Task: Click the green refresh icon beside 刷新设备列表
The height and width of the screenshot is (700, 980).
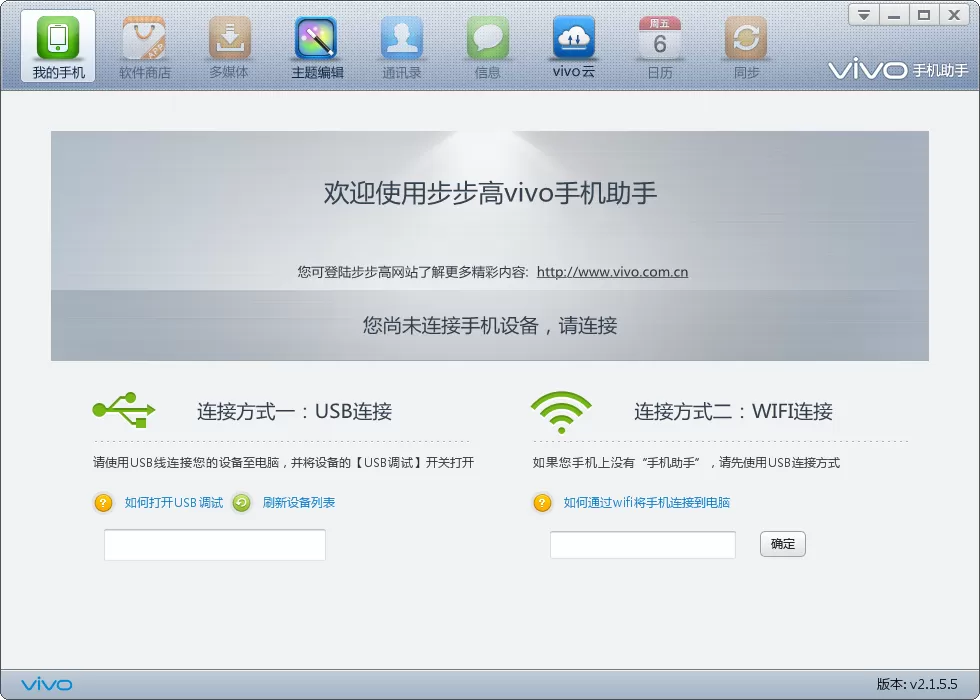Action: pyautogui.click(x=241, y=502)
